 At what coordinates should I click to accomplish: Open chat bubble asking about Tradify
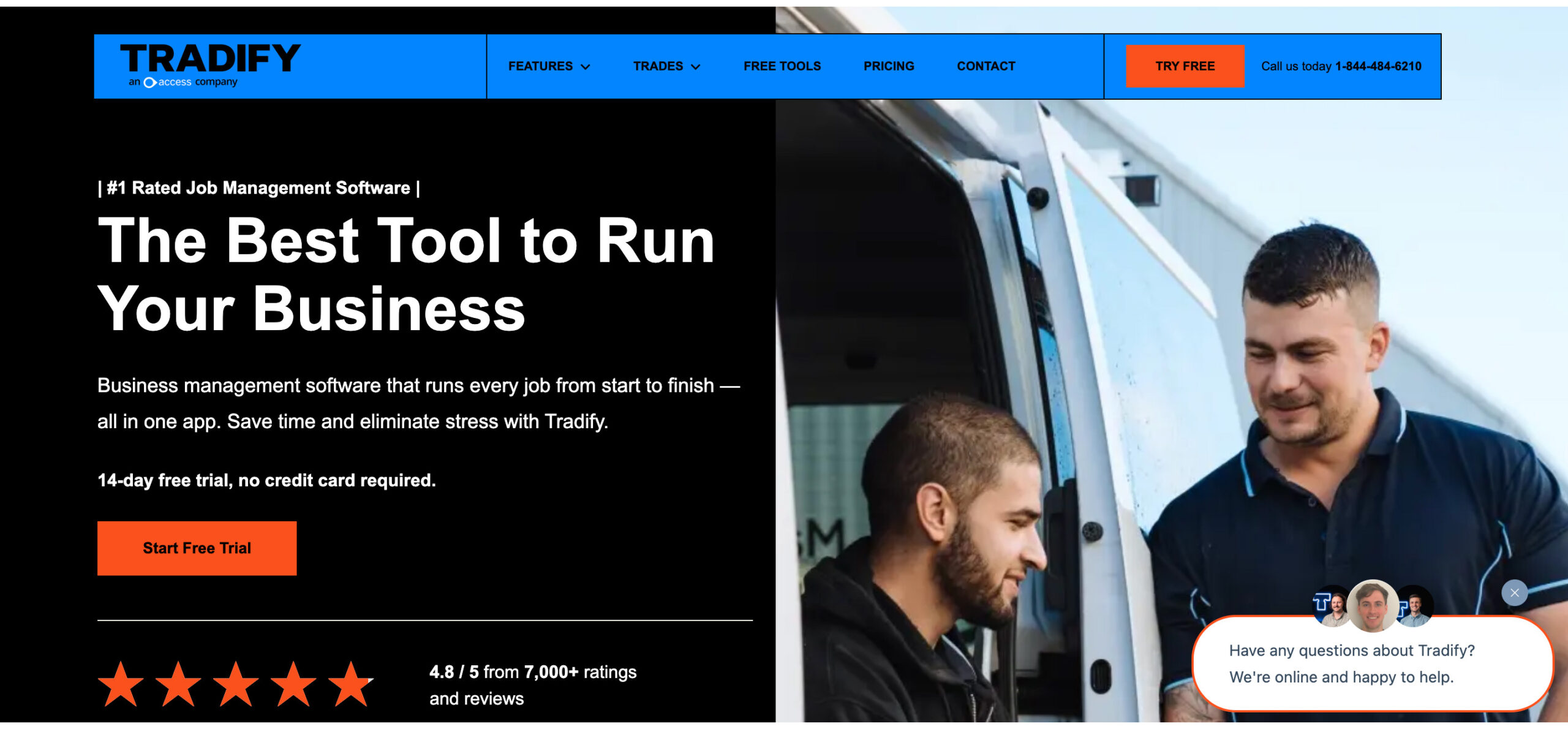tap(1372, 664)
